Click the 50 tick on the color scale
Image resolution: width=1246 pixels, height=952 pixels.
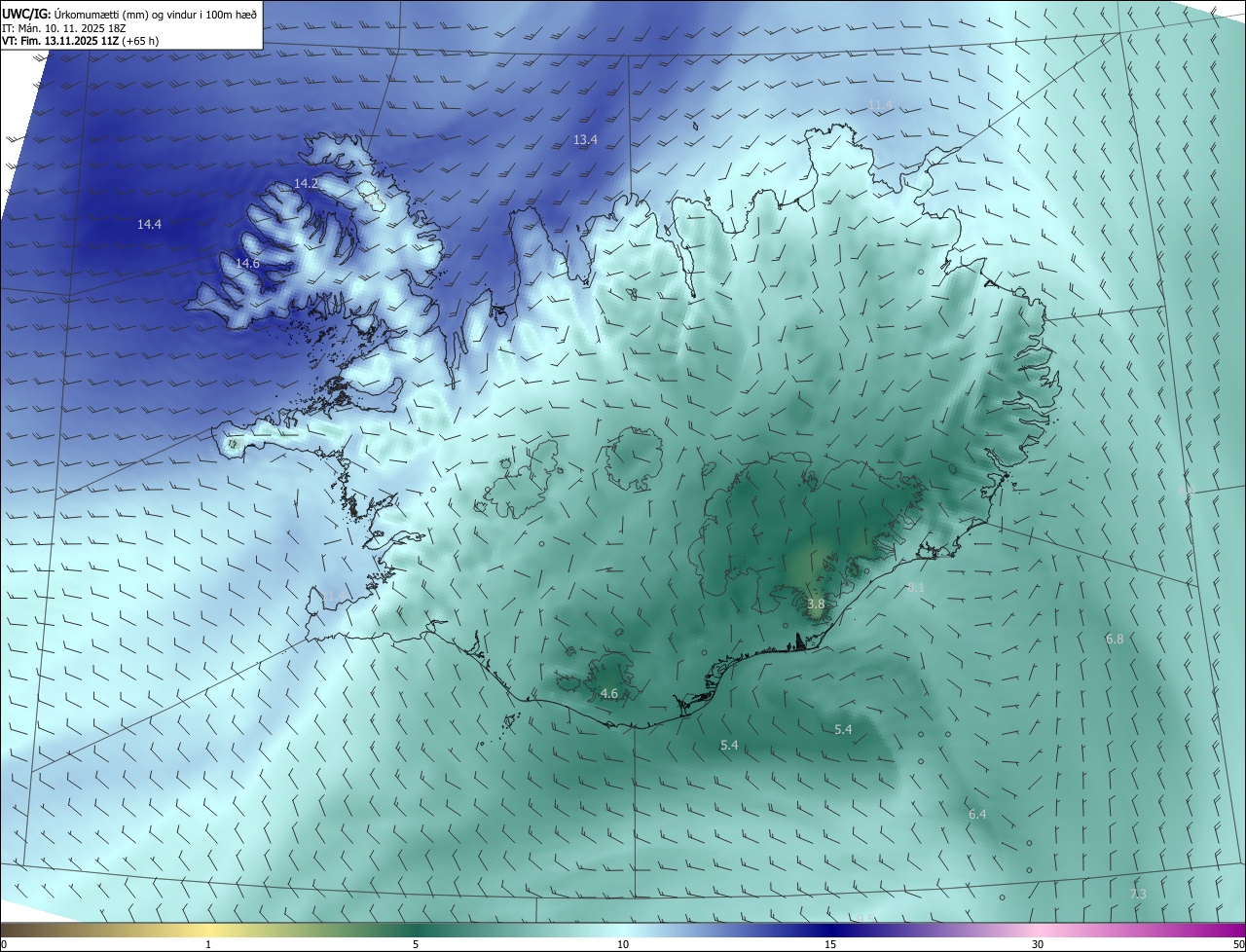click(x=1238, y=944)
